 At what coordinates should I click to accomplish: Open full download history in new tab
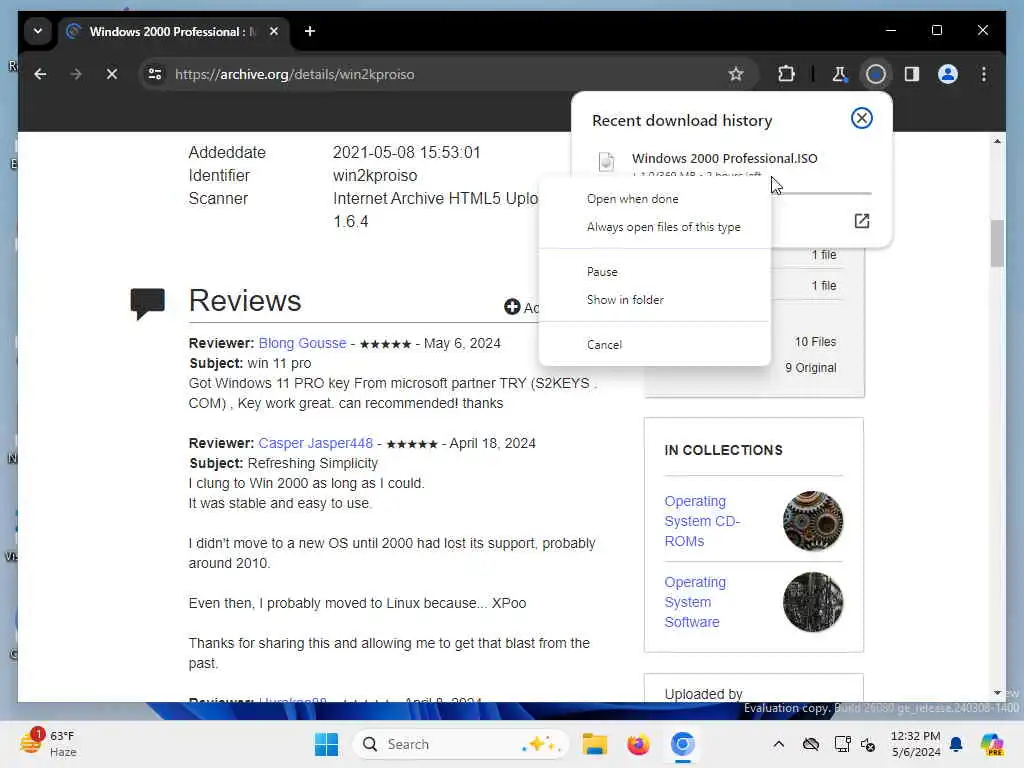point(861,221)
